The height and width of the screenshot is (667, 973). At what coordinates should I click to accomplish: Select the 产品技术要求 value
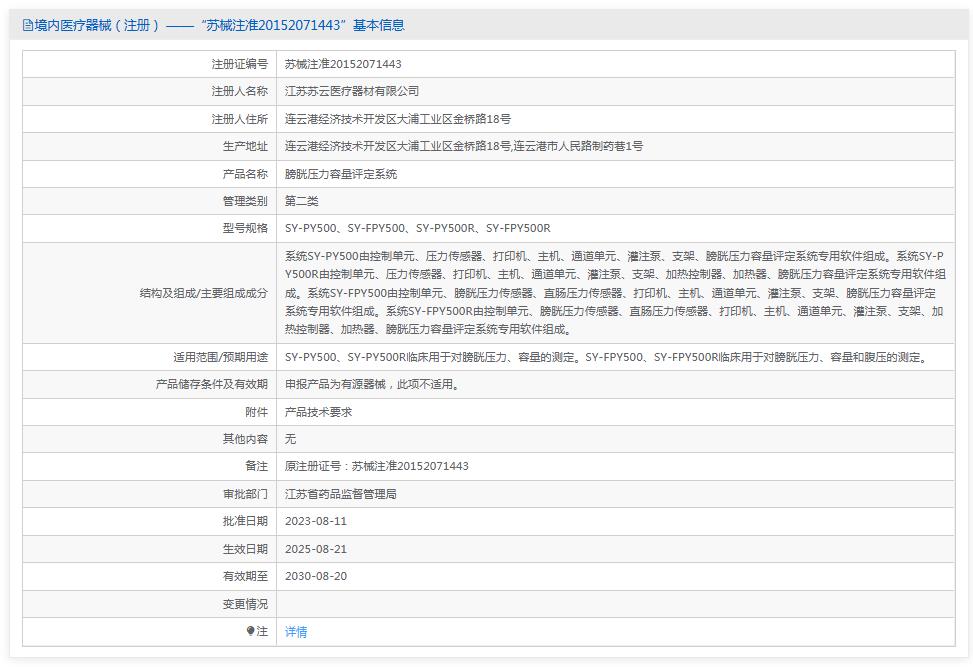pos(318,412)
